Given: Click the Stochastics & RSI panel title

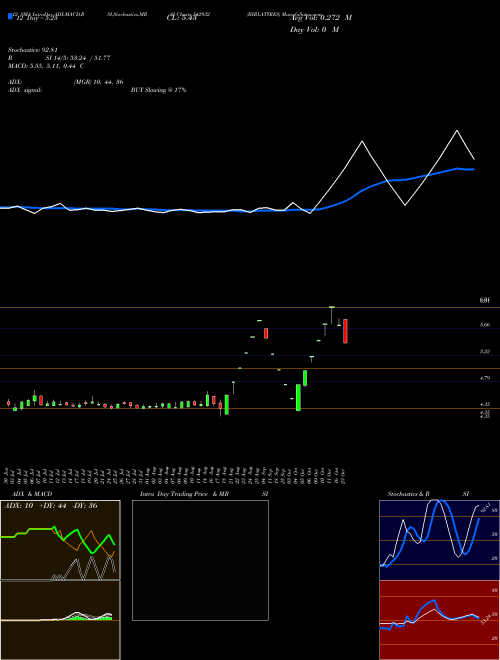Looking at the screenshot, I should coord(428,494).
